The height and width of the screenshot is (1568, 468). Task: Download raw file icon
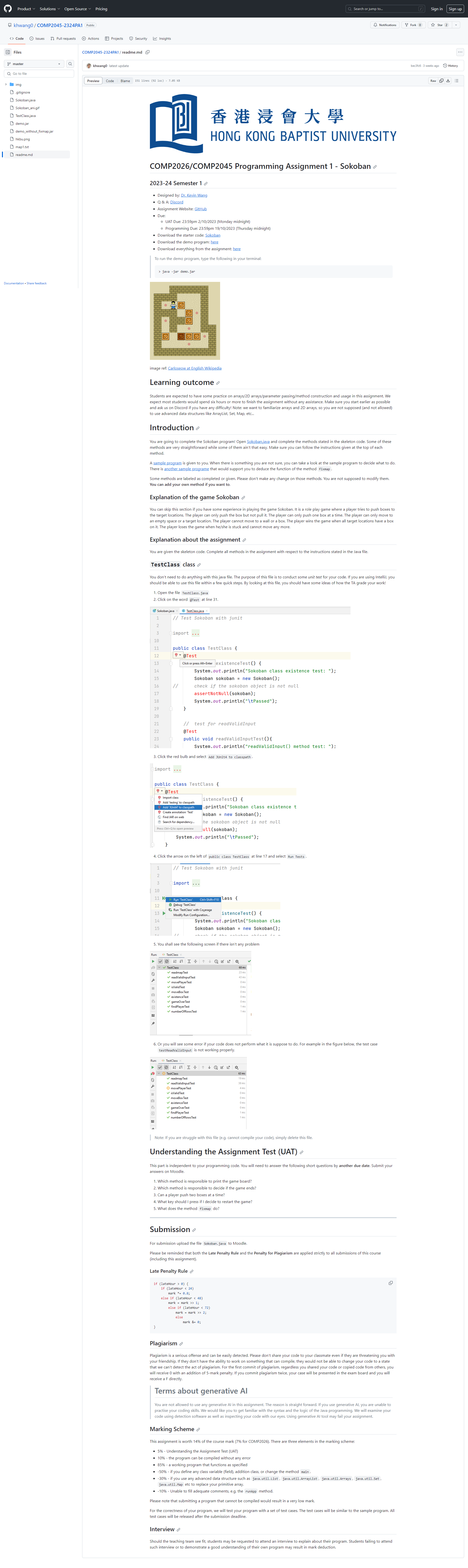pos(448,80)
